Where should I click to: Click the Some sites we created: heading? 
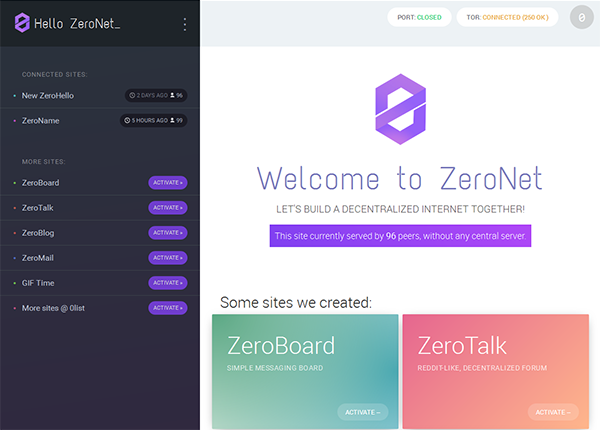coord(296,303)
